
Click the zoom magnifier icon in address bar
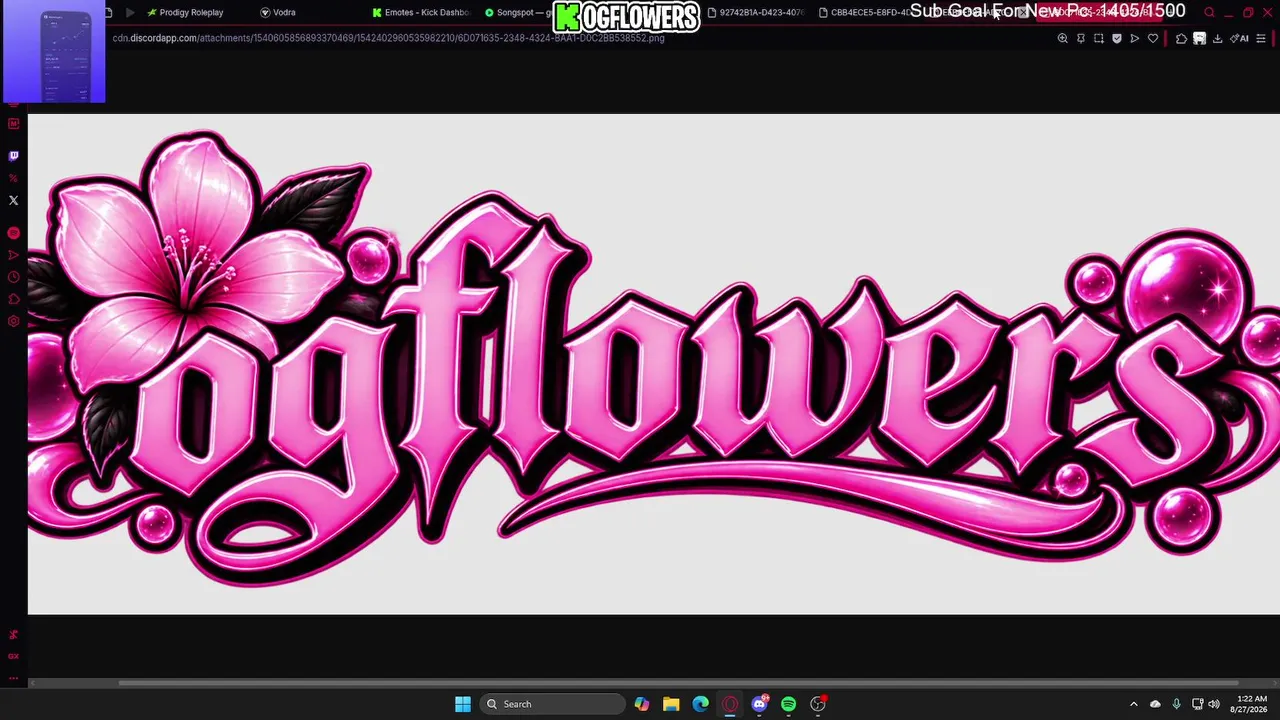point(1063,38)
